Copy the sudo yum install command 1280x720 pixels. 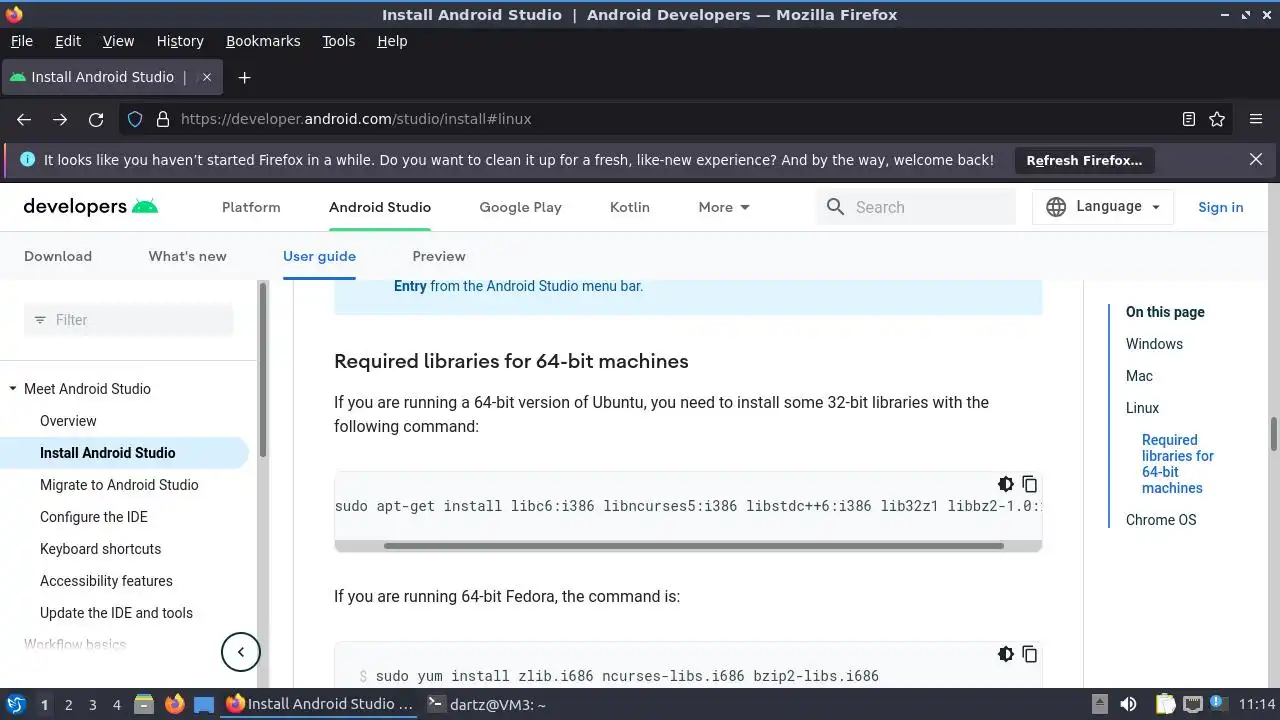click(1029, 654)
